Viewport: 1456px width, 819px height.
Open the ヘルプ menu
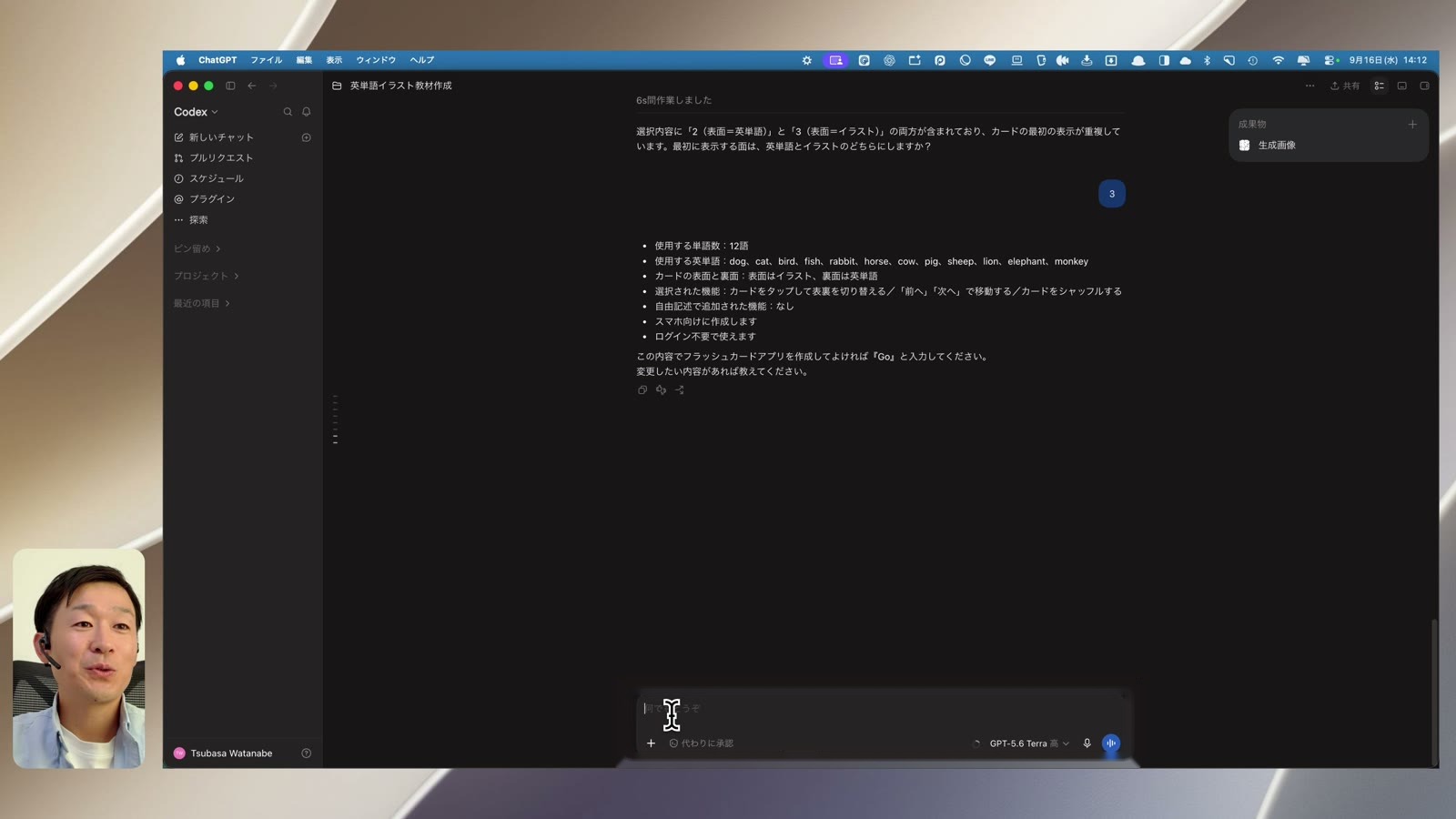pos(421,60)
